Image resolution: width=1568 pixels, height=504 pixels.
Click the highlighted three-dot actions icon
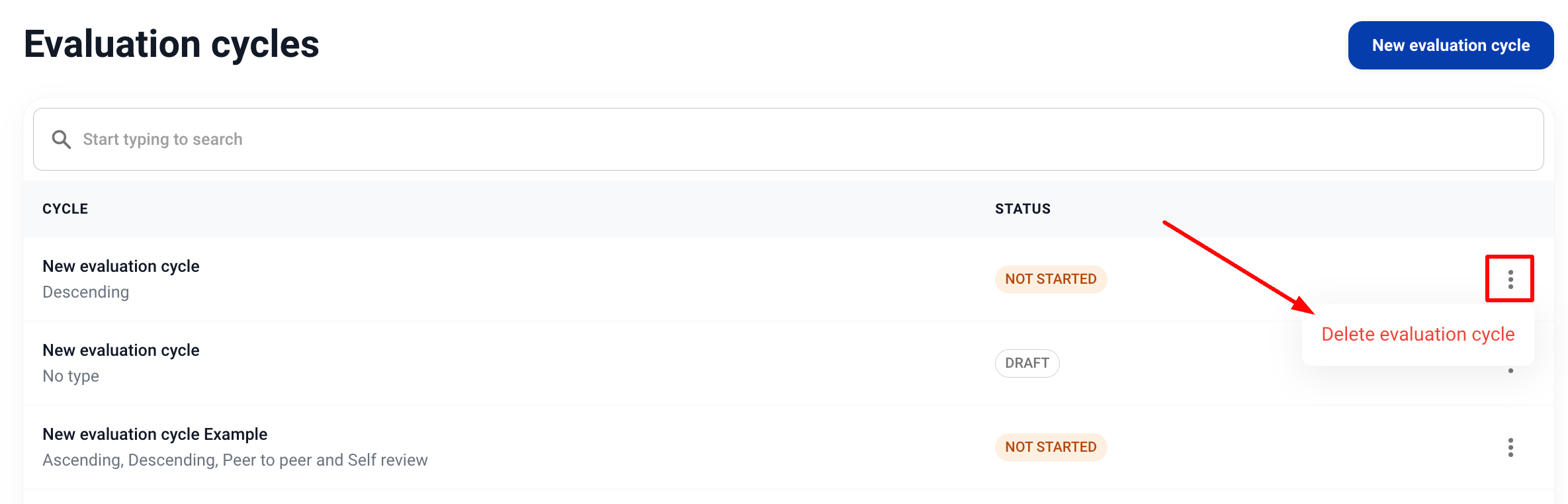[1510, 278]
